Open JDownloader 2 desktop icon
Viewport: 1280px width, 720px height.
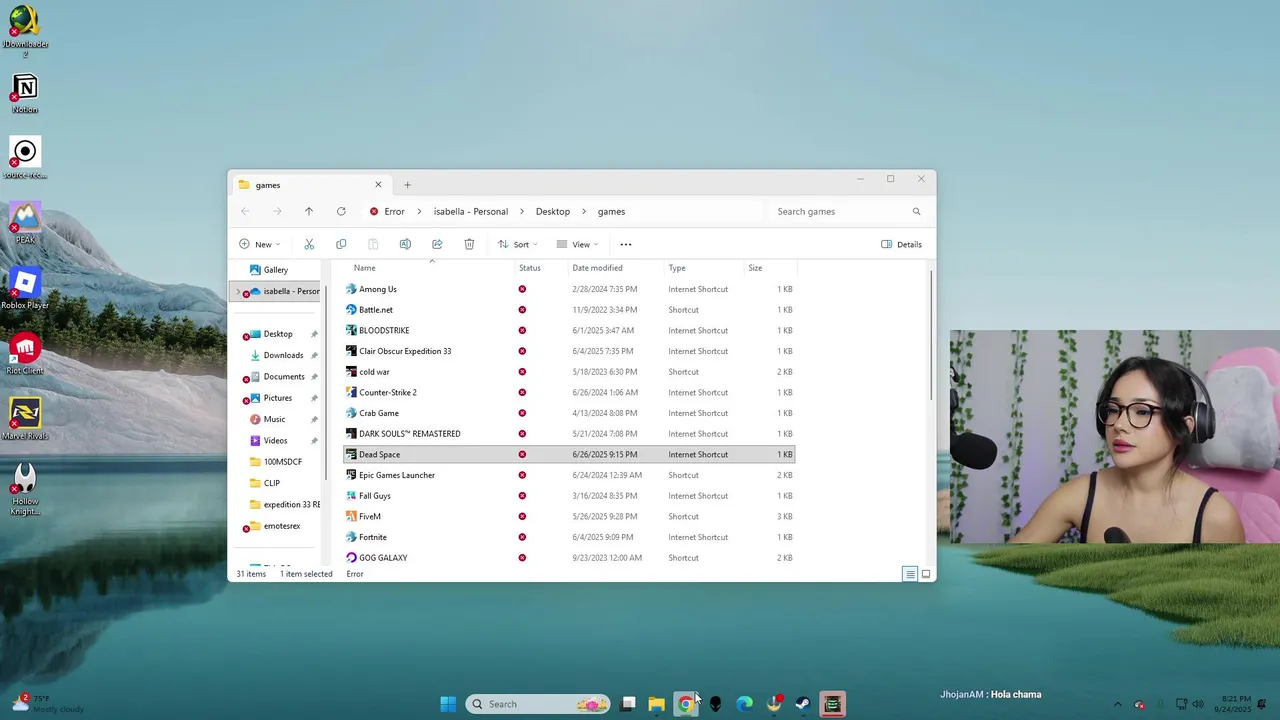click(24, 32)
